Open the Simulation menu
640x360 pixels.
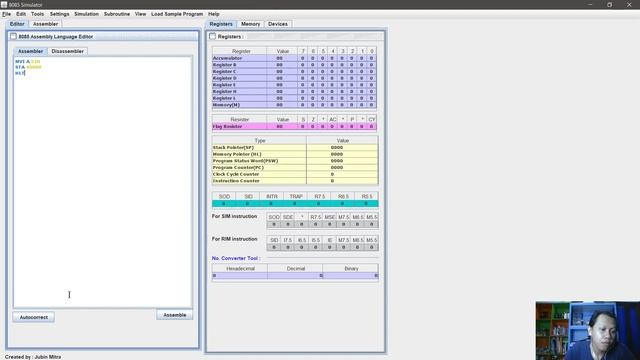86,14
